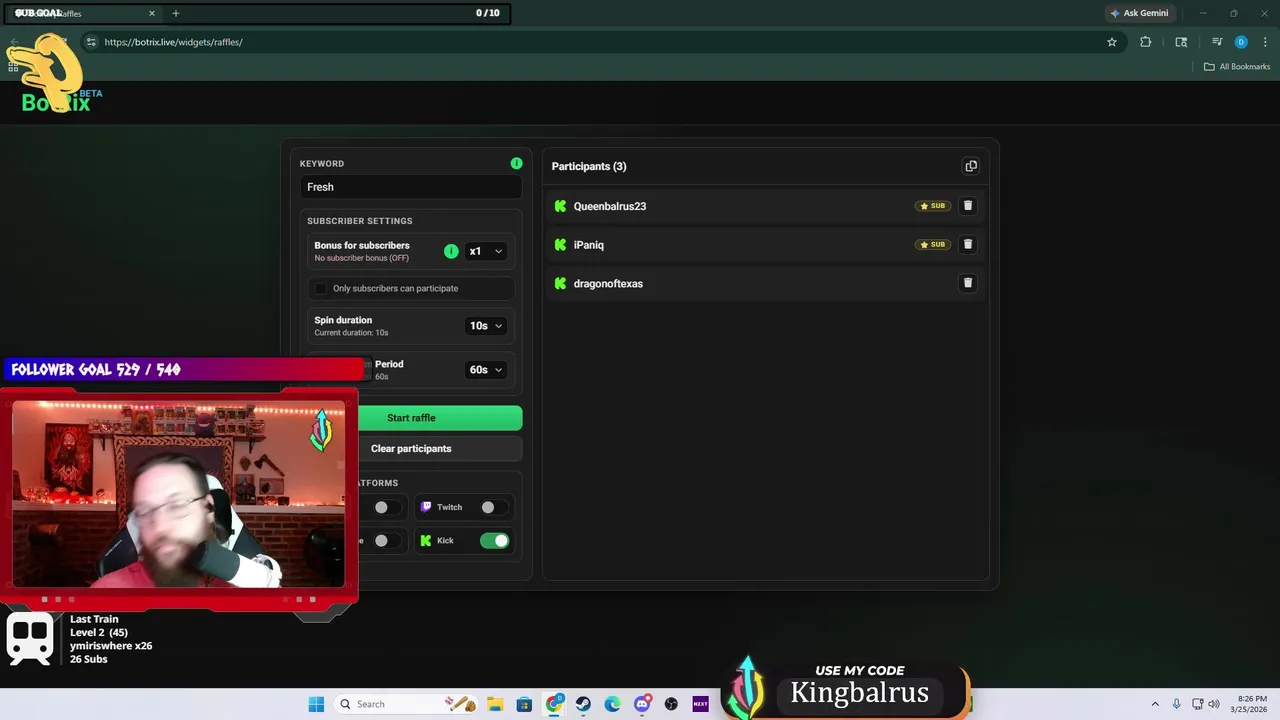Open the Google Lens search icon in the toolbar
This screenshot has width=1280, height=720.
[1181, 42]
